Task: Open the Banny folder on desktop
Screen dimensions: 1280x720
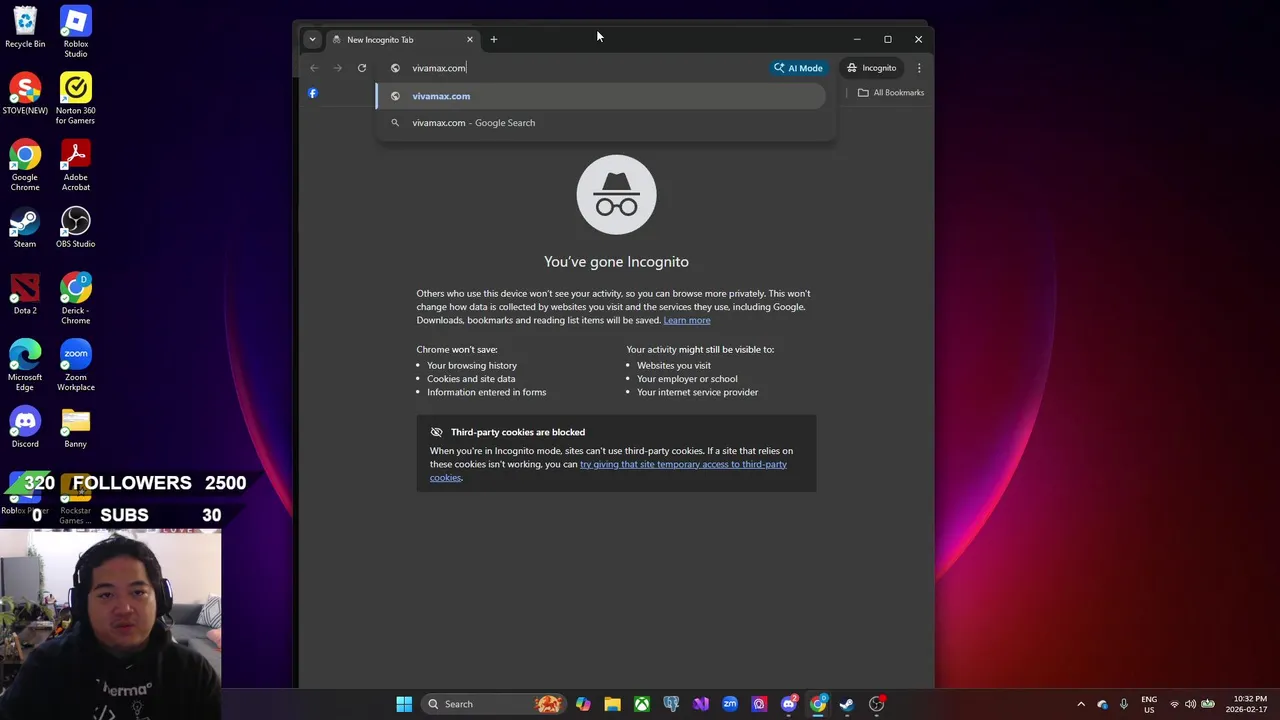Action: [x=75, y=427]
